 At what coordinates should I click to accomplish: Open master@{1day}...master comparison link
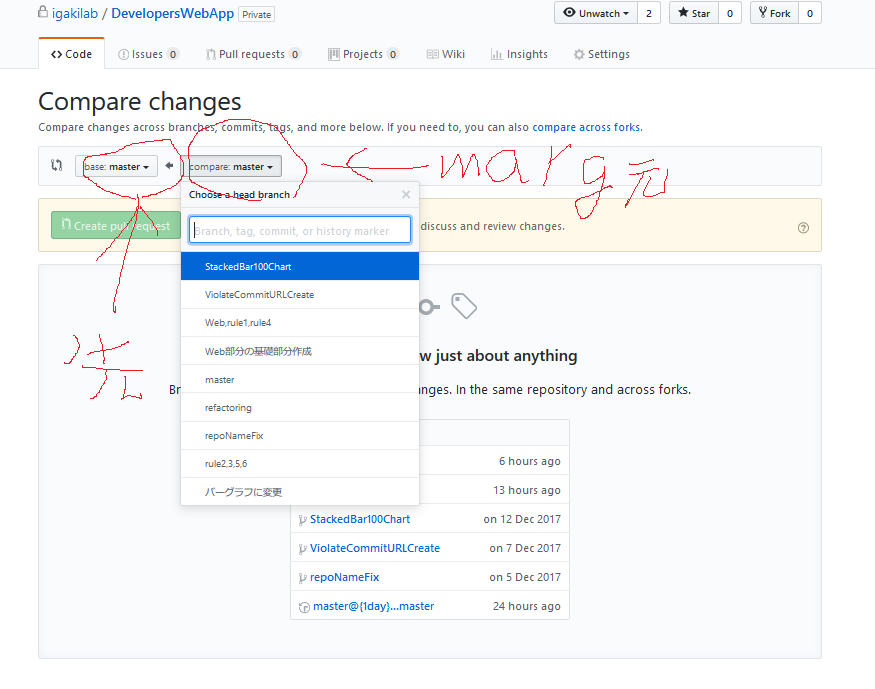[373, 606]
